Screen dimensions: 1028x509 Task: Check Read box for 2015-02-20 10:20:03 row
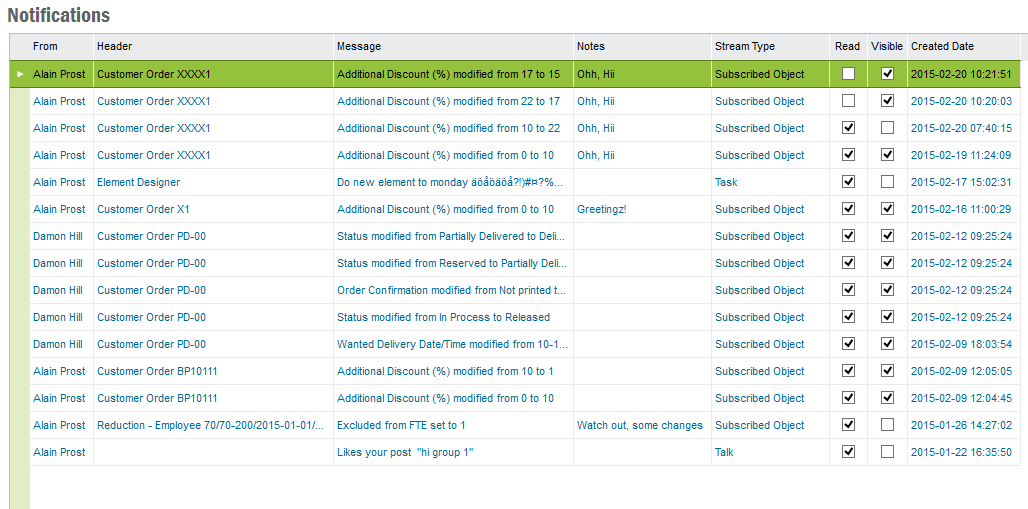tap(849, 101)
